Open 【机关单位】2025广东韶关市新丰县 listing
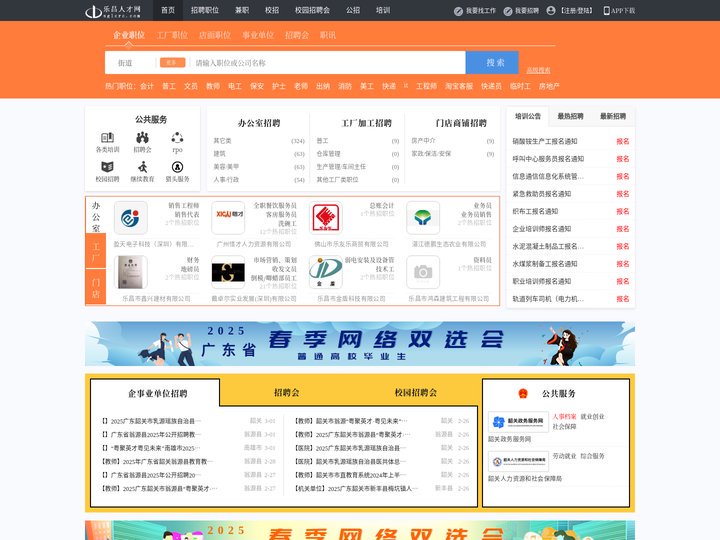This screenshot has width=720, height=540. (356, 489)
